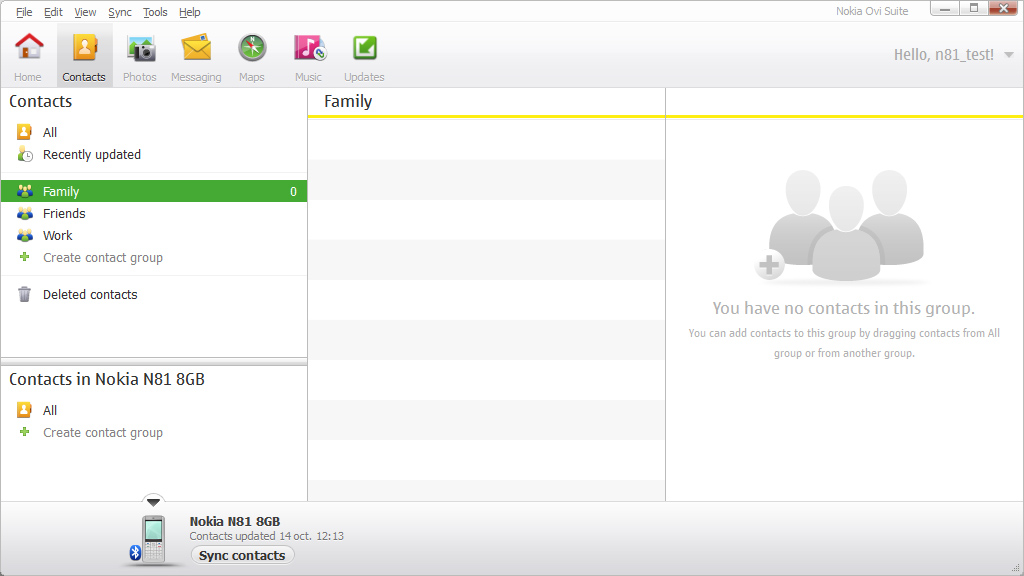Open the user account dropdown arrow
Viewport: 1024px width, 576px height.
coord(1009,55)
